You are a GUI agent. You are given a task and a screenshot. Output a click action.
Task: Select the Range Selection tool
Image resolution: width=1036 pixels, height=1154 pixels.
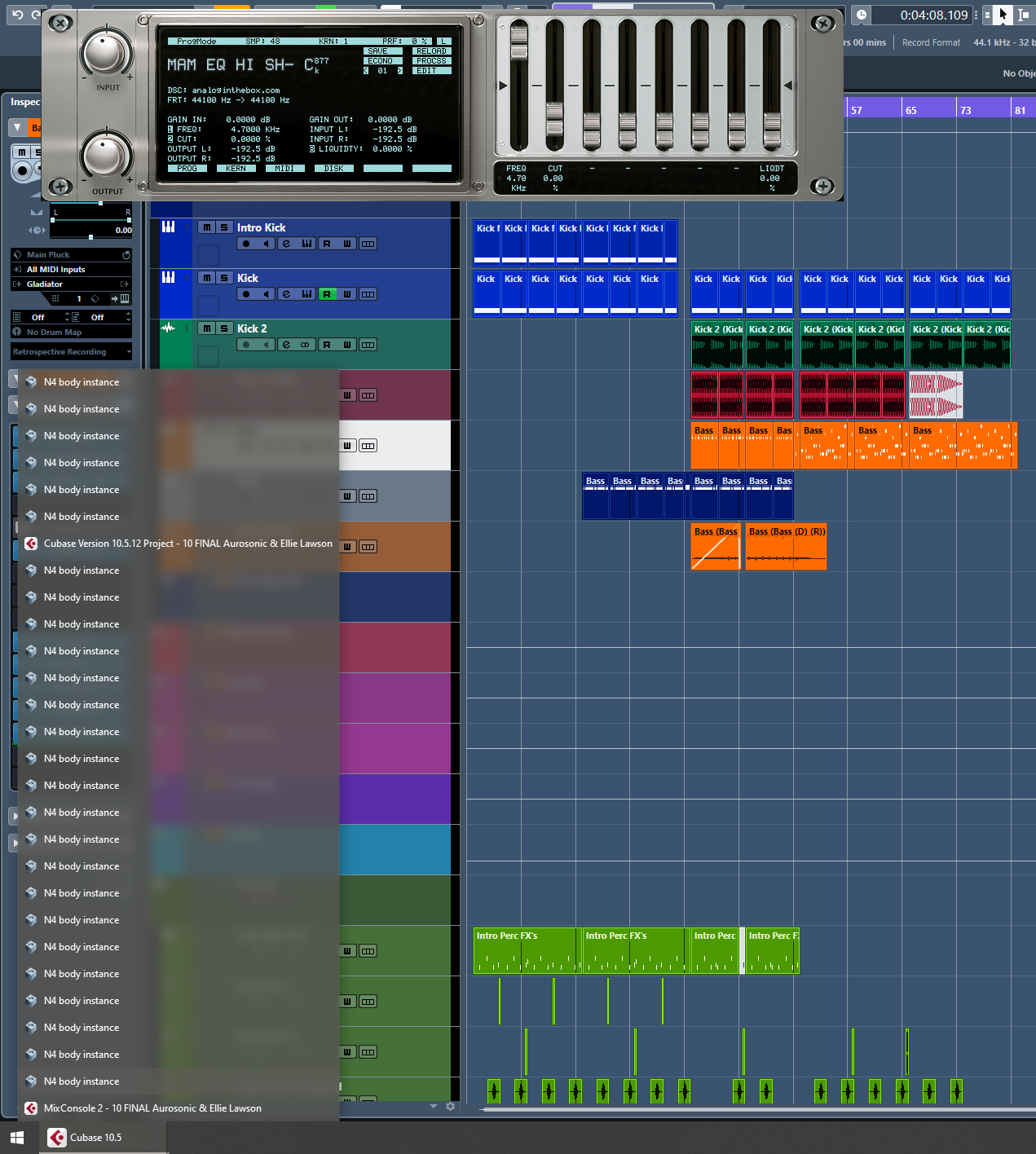[1023, 15]
